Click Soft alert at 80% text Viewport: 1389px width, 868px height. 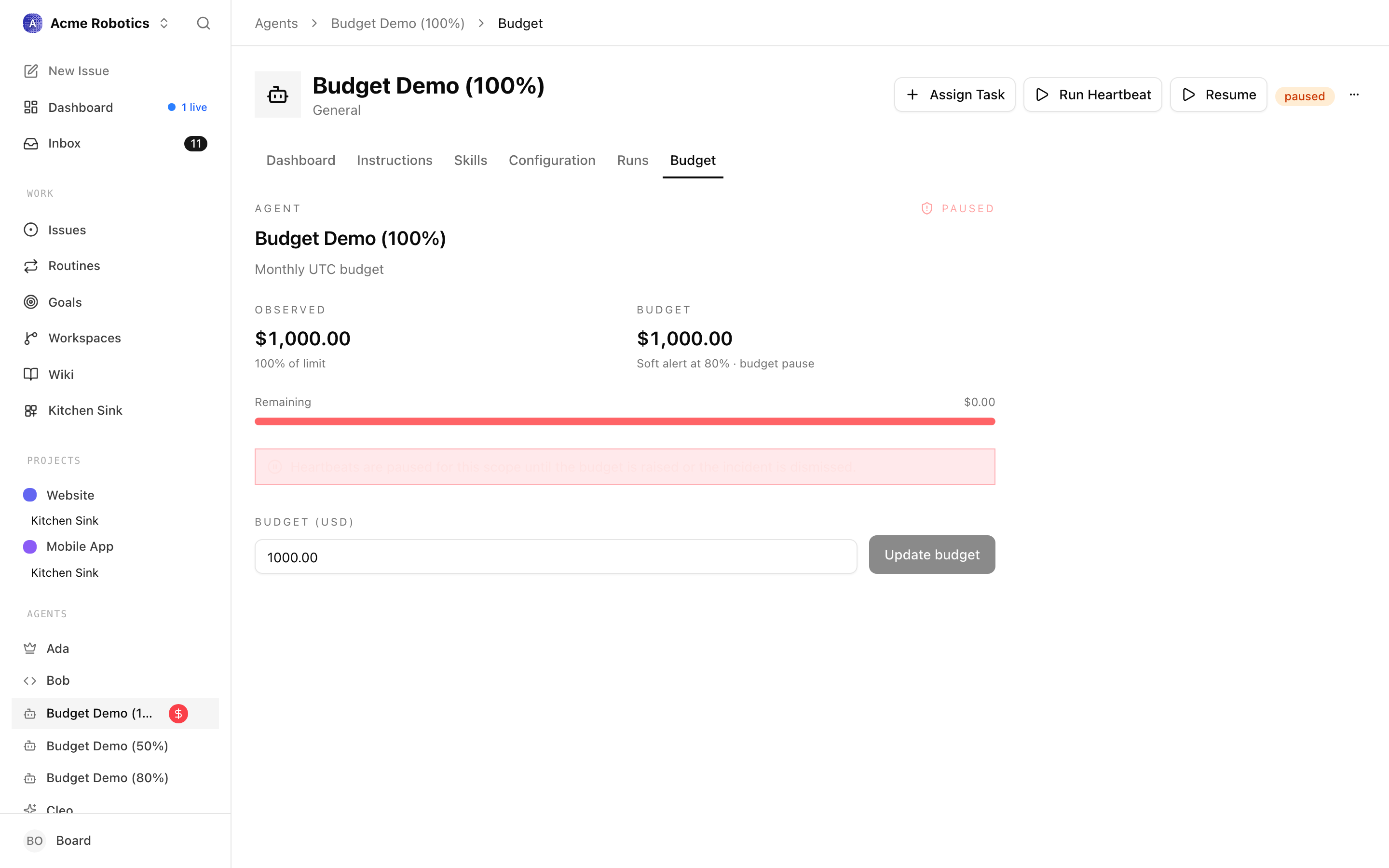pos(682,364)
